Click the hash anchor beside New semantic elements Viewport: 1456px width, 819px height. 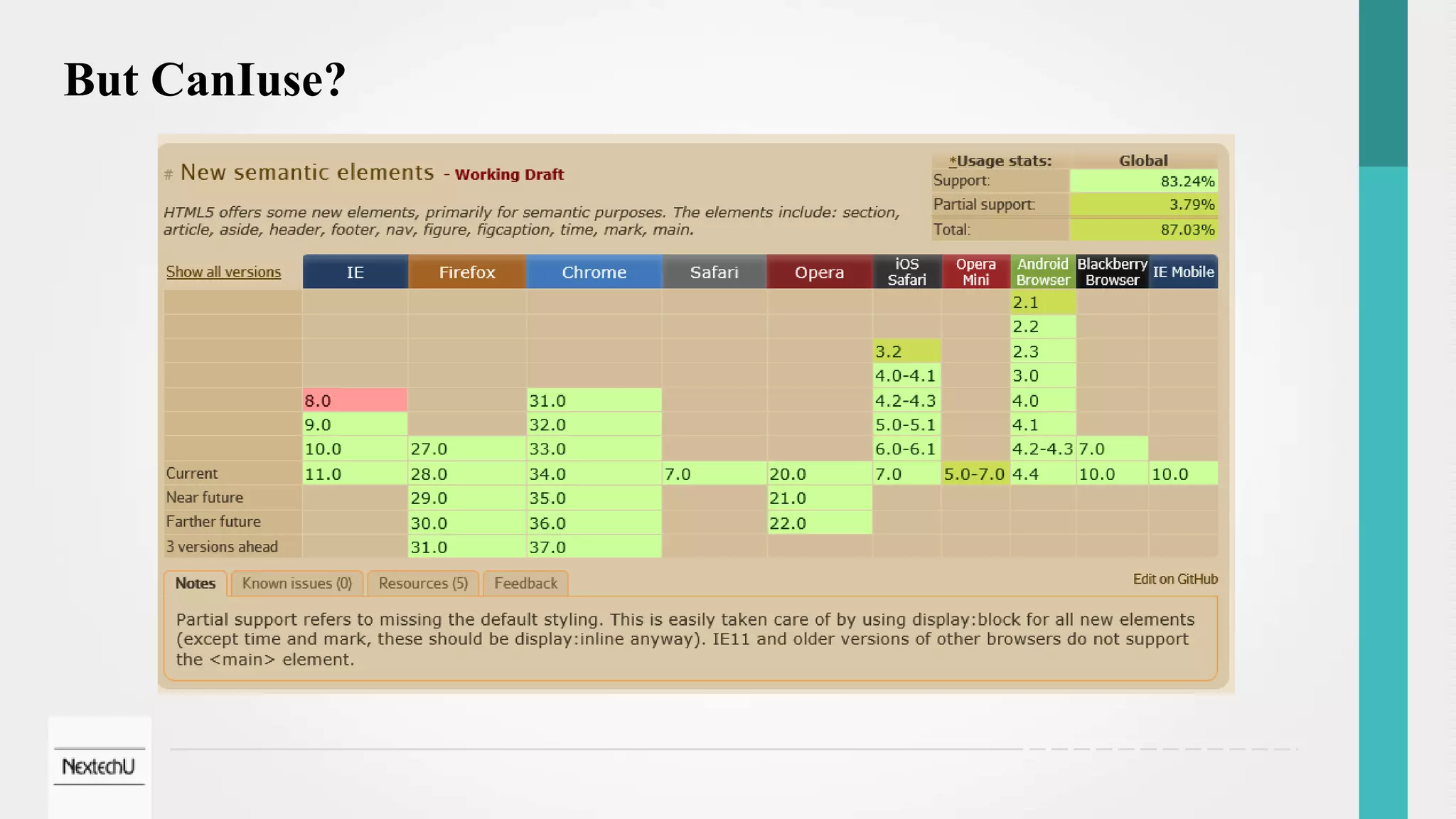click(168, 174)
